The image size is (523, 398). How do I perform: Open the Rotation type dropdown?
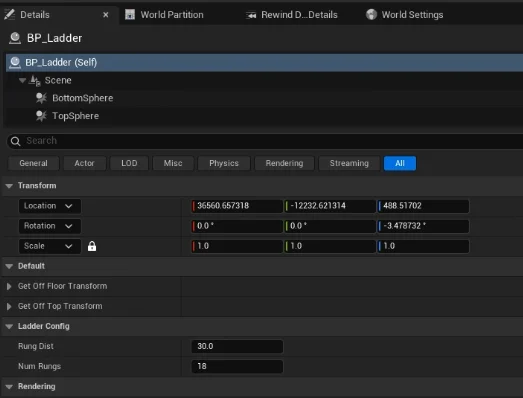click(49, 226)
